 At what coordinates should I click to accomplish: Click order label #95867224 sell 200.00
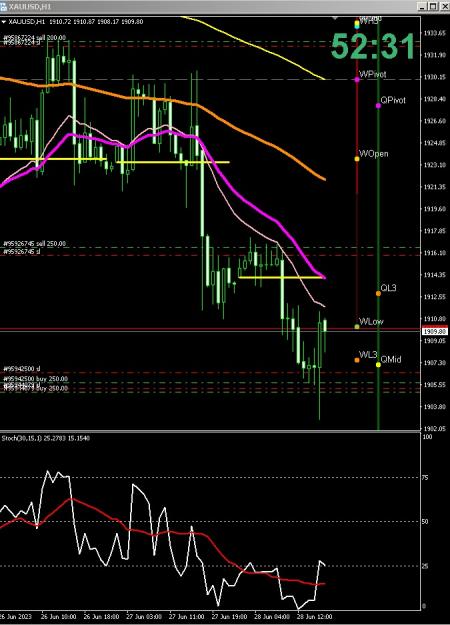35,37
